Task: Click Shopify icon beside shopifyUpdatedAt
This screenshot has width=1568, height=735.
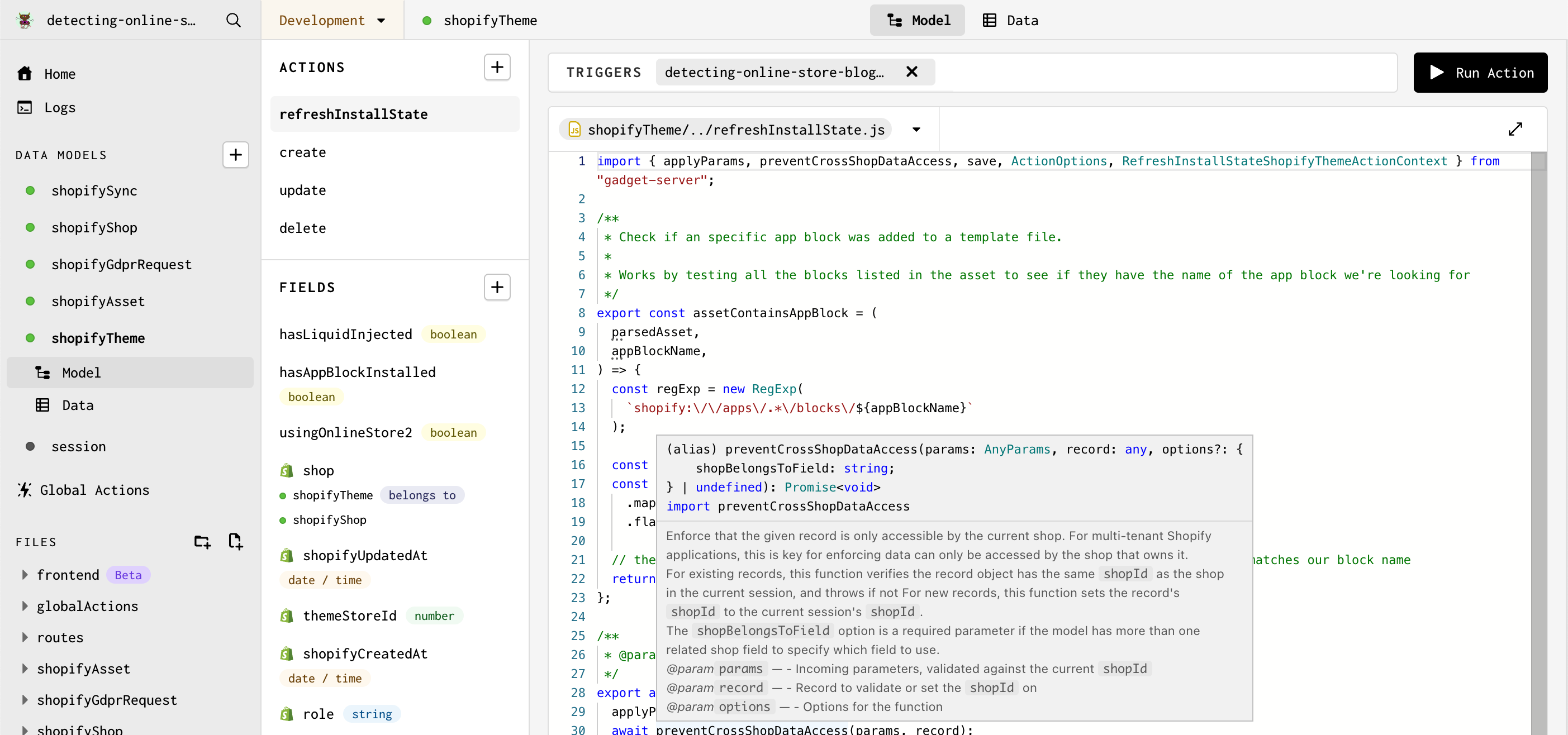Action: pyautogui.click(x=287, y=556)
